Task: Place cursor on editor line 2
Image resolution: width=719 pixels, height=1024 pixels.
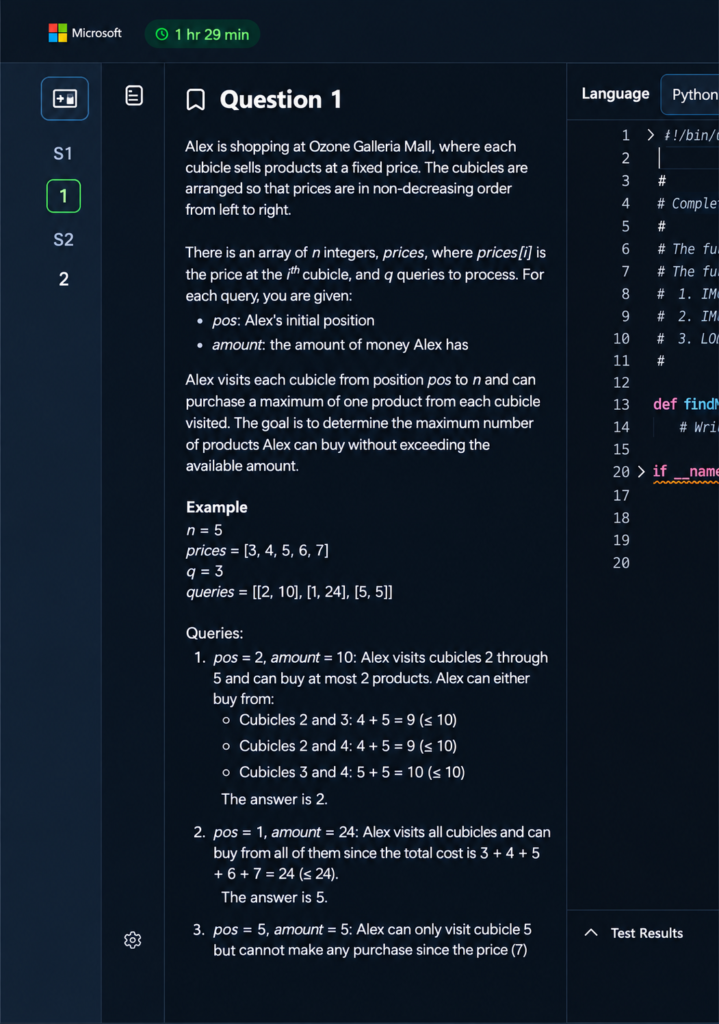Action: click(x=688, y=158)
